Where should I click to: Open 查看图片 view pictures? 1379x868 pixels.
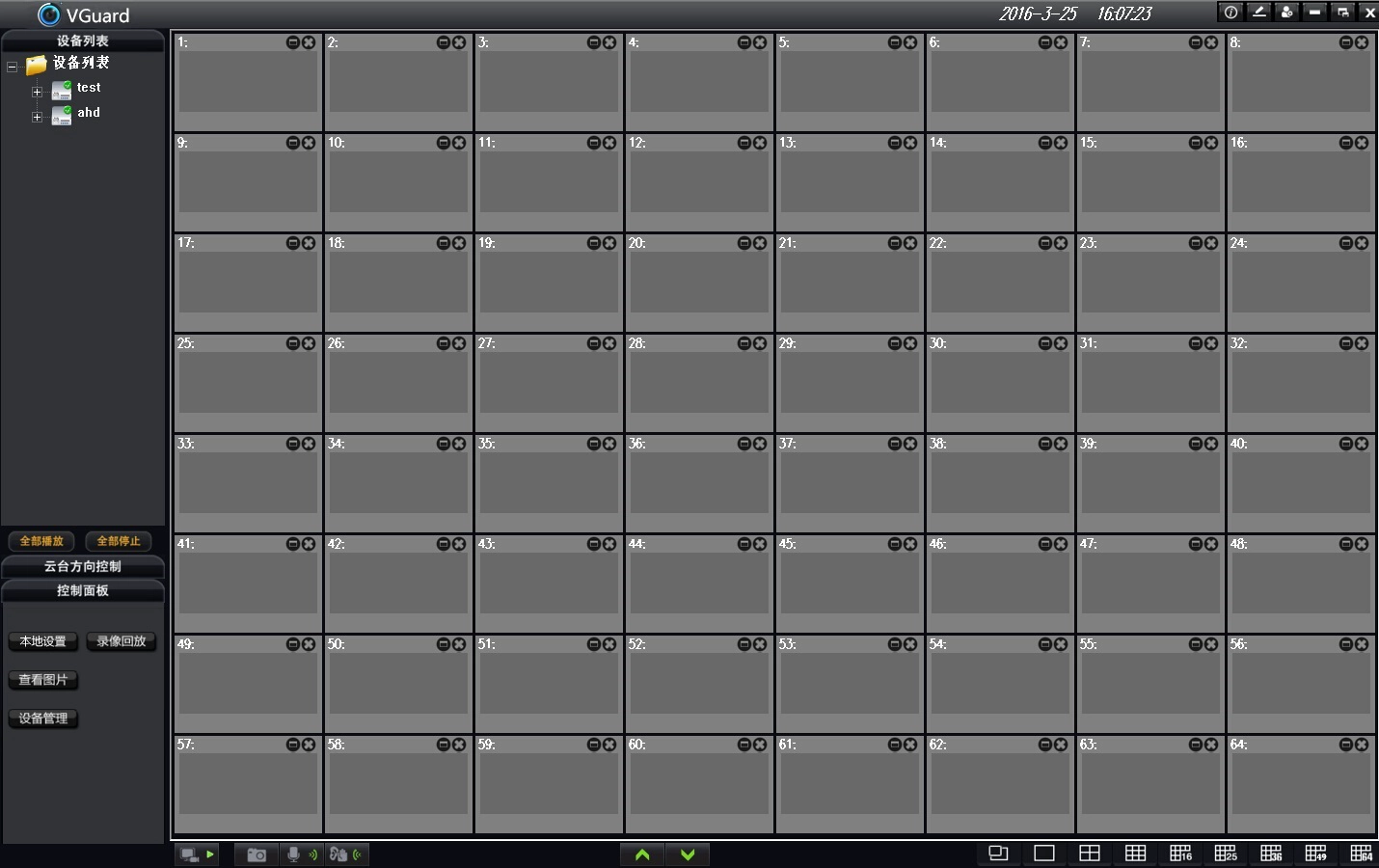click(43, 680)
